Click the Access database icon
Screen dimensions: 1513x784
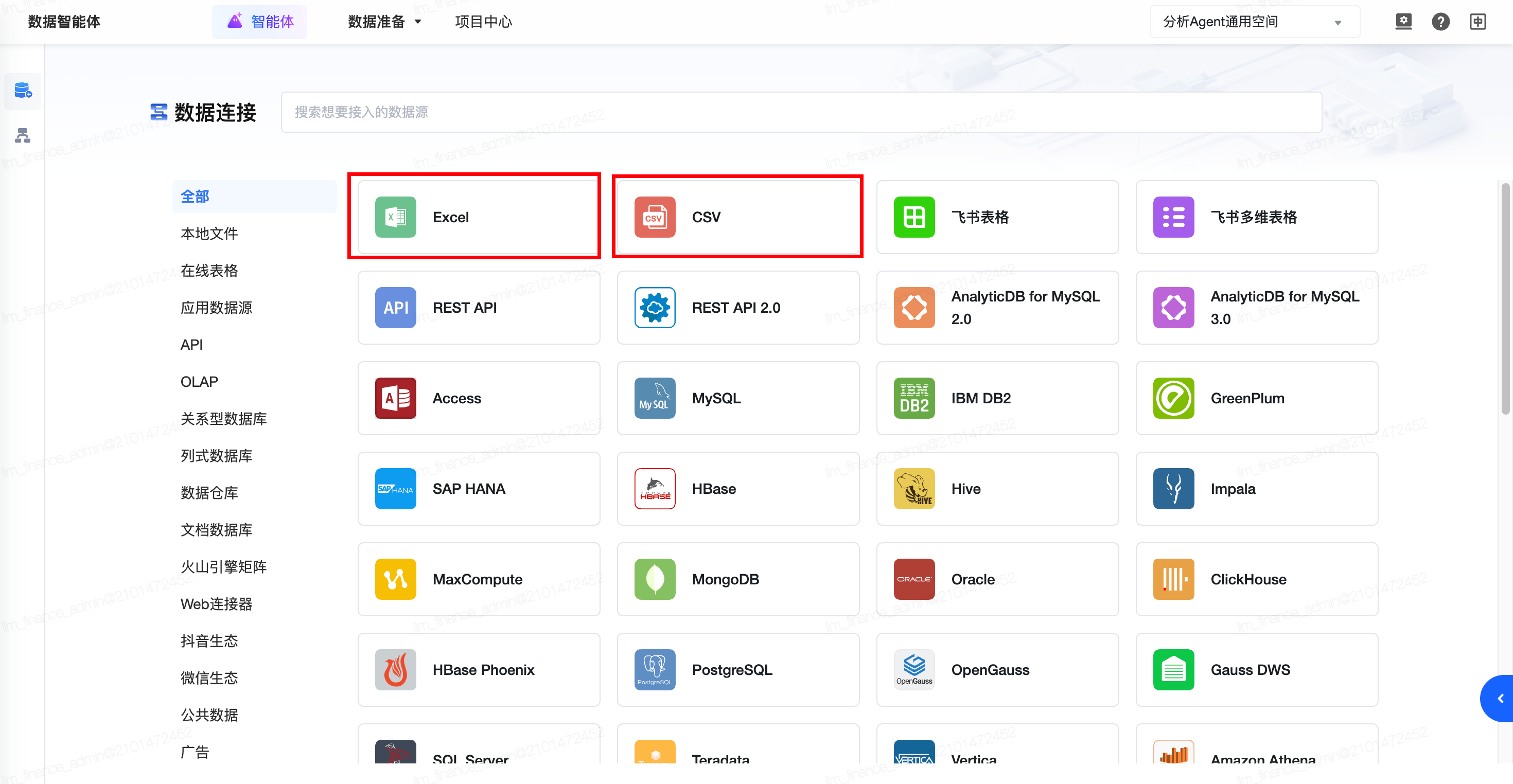pos(395,398)
